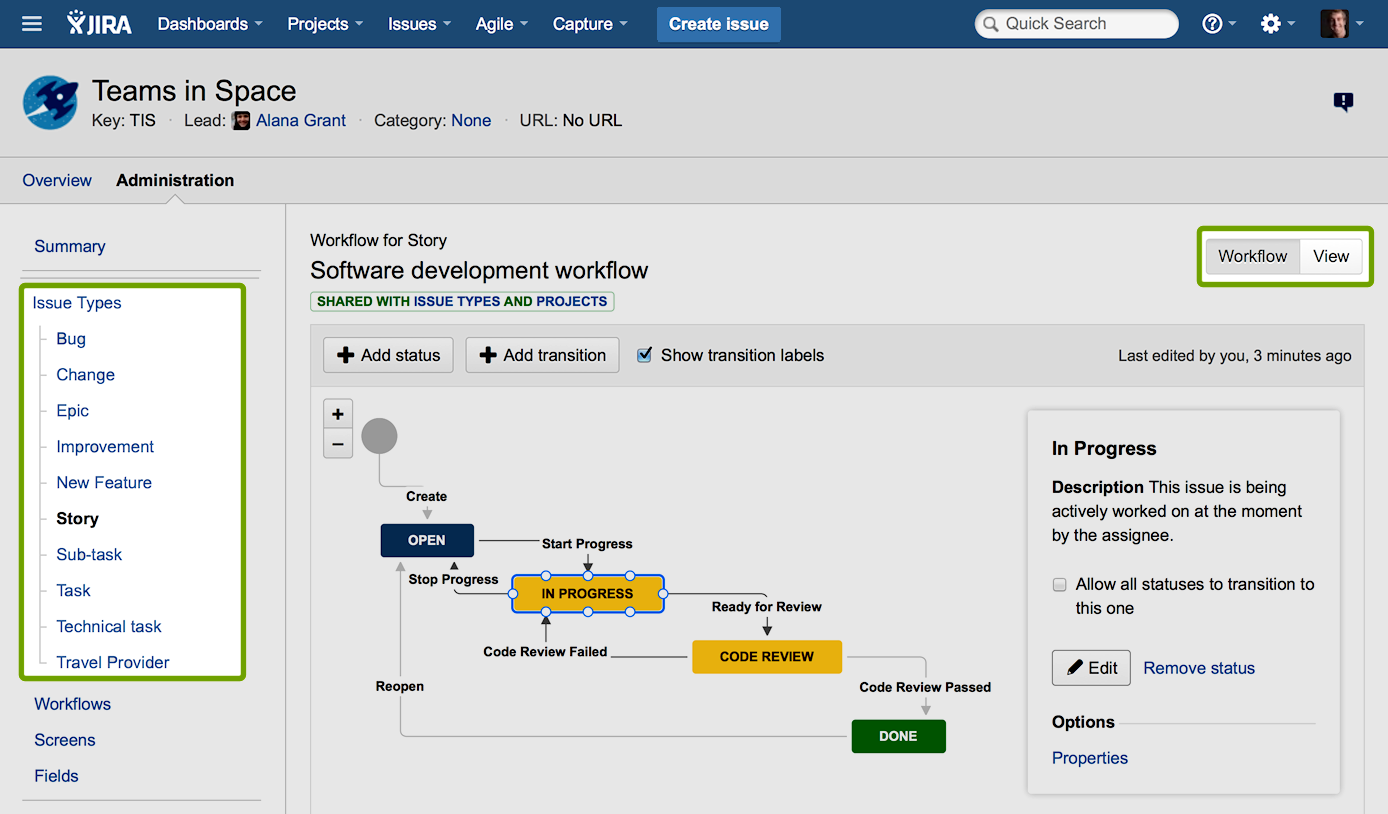Enable Allow all statuses to transition
This screenshot has height=814, width=1388.
click(1059, 584)
